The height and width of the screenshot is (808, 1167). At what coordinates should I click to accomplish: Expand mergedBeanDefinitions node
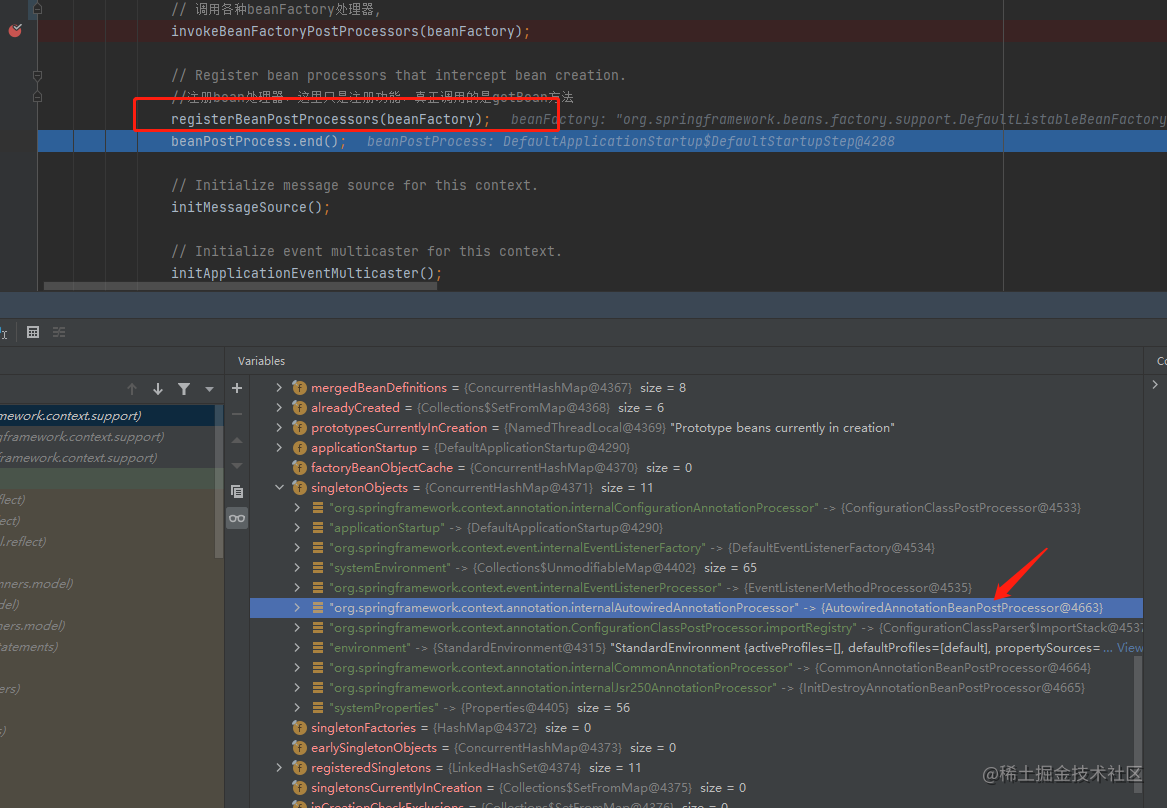279,388
